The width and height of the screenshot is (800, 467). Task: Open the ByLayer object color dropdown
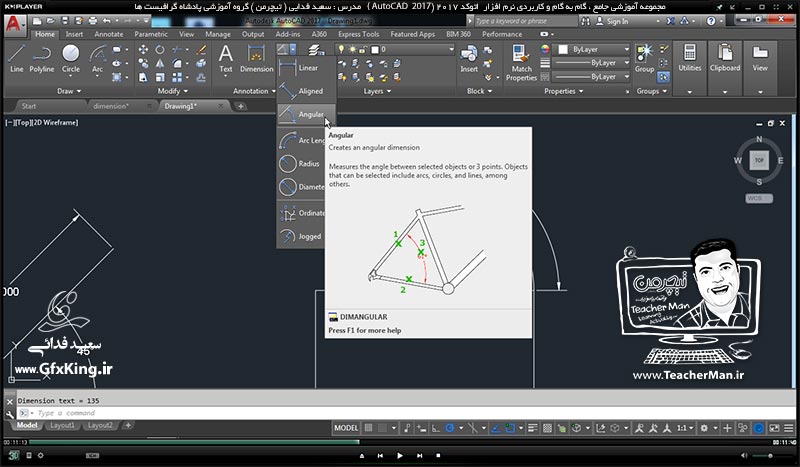click(x=593, y=50)
